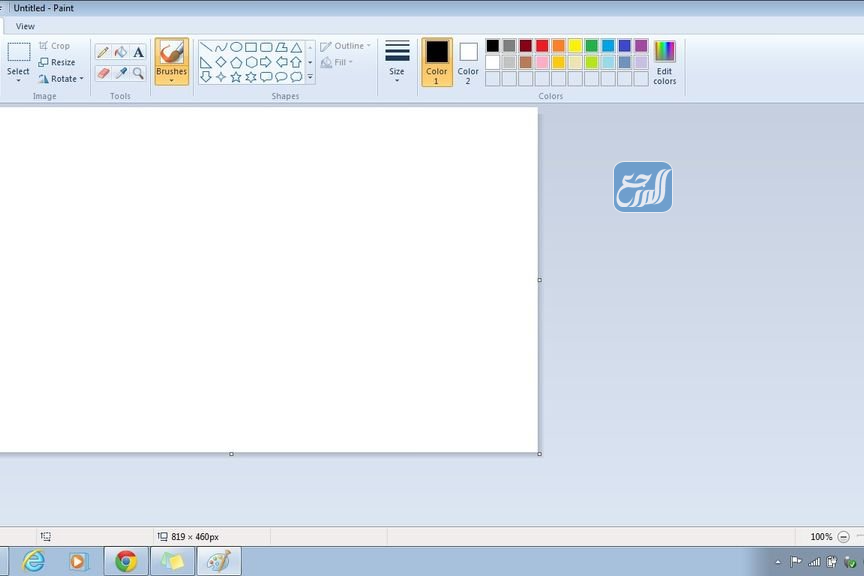Open Google Chrome from the taskbar
The height and width of the screenshot is (576, 864).
tap(126, 561)
